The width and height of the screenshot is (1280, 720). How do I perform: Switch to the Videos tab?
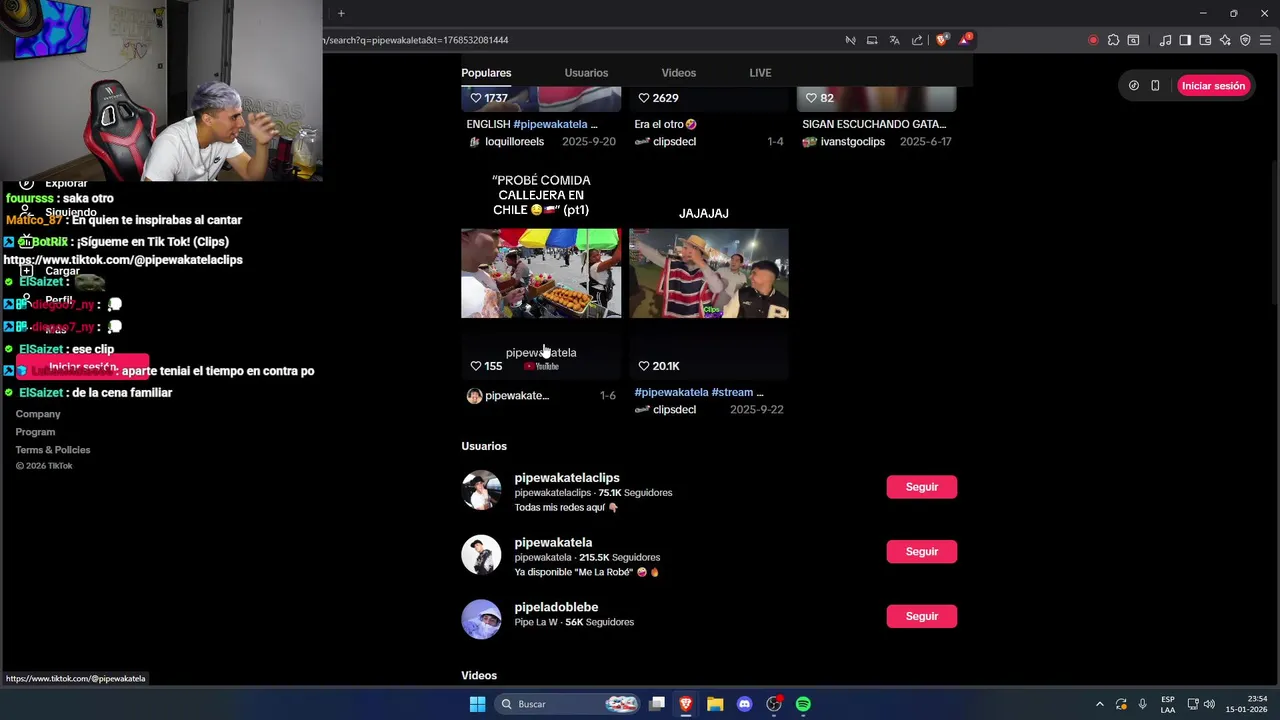678,73
